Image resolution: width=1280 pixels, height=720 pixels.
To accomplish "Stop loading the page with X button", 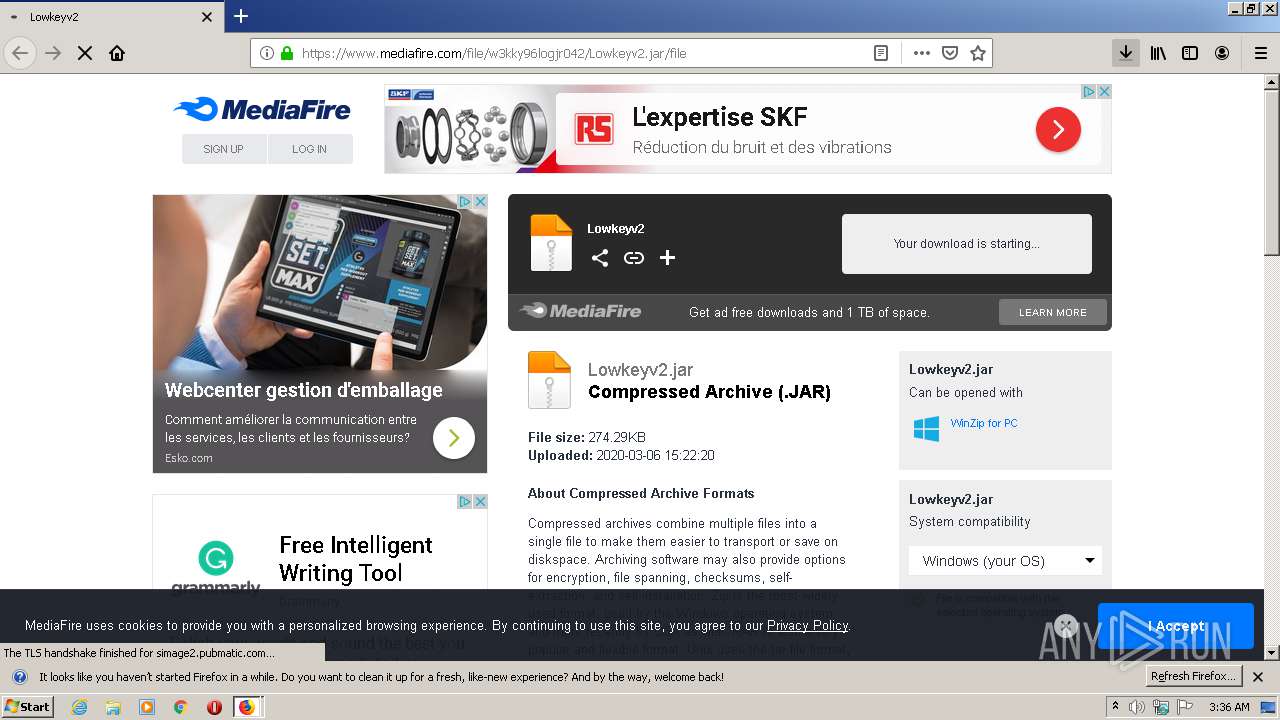I will click(x=85, y=53).
